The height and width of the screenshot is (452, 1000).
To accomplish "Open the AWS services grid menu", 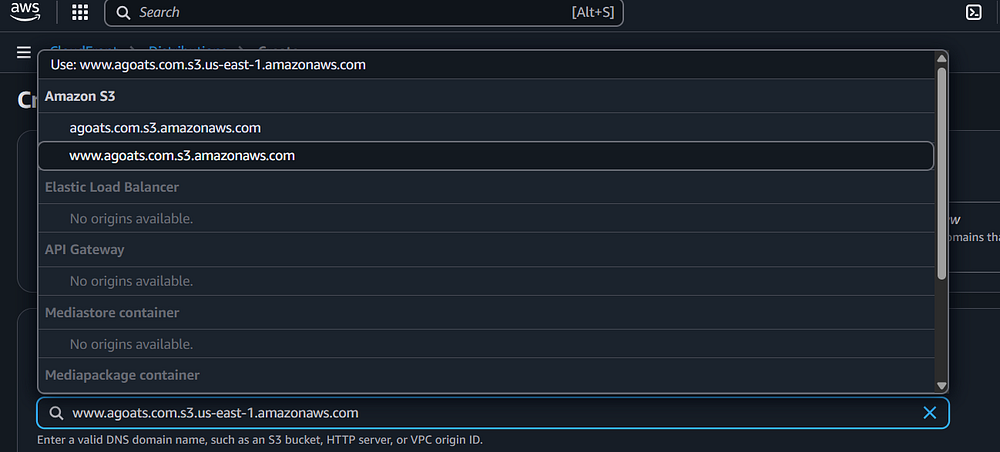I will (80, 13).
